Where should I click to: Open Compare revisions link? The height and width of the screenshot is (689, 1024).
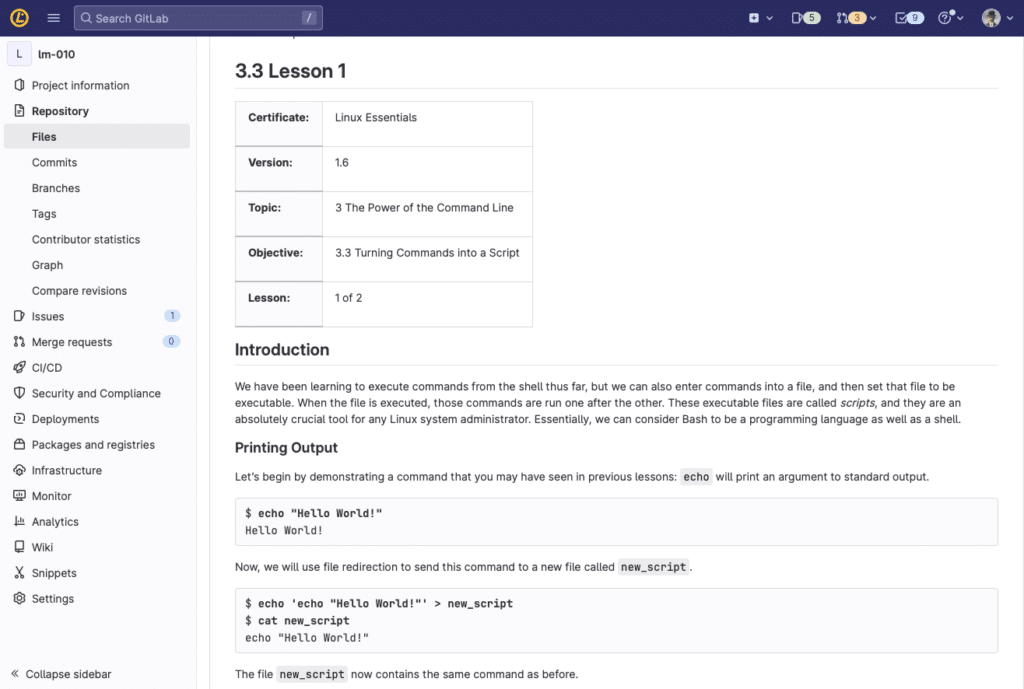coord(79,291)
